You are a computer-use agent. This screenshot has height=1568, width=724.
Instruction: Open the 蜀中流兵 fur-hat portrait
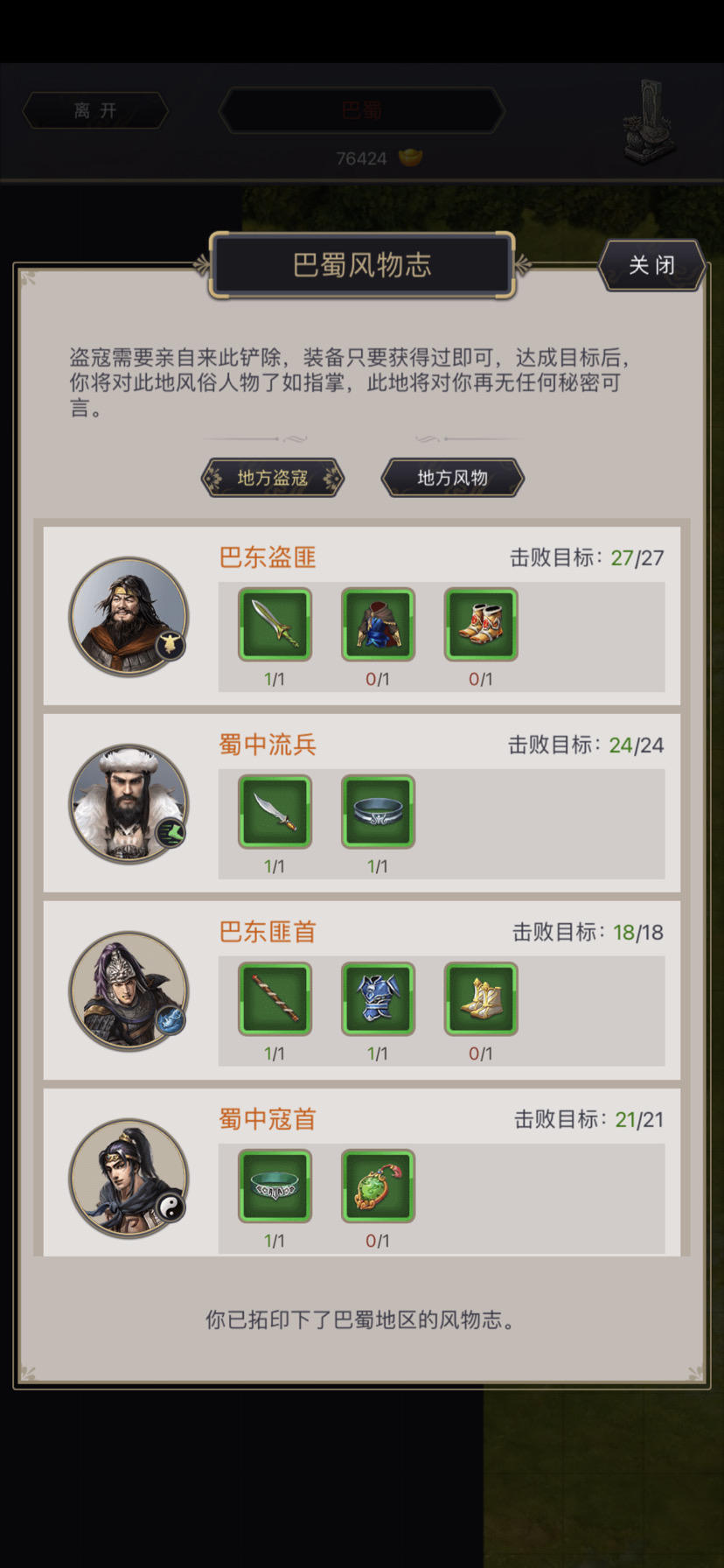129,803
